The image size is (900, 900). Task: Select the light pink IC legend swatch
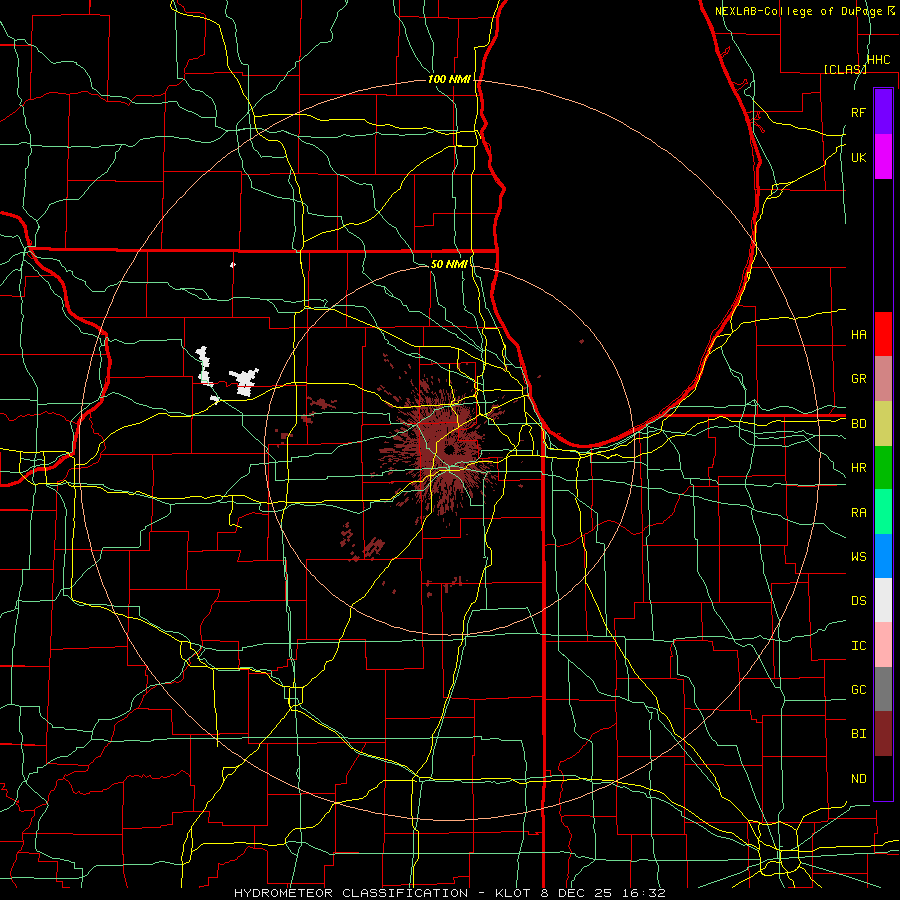click(x=883, y=645)
